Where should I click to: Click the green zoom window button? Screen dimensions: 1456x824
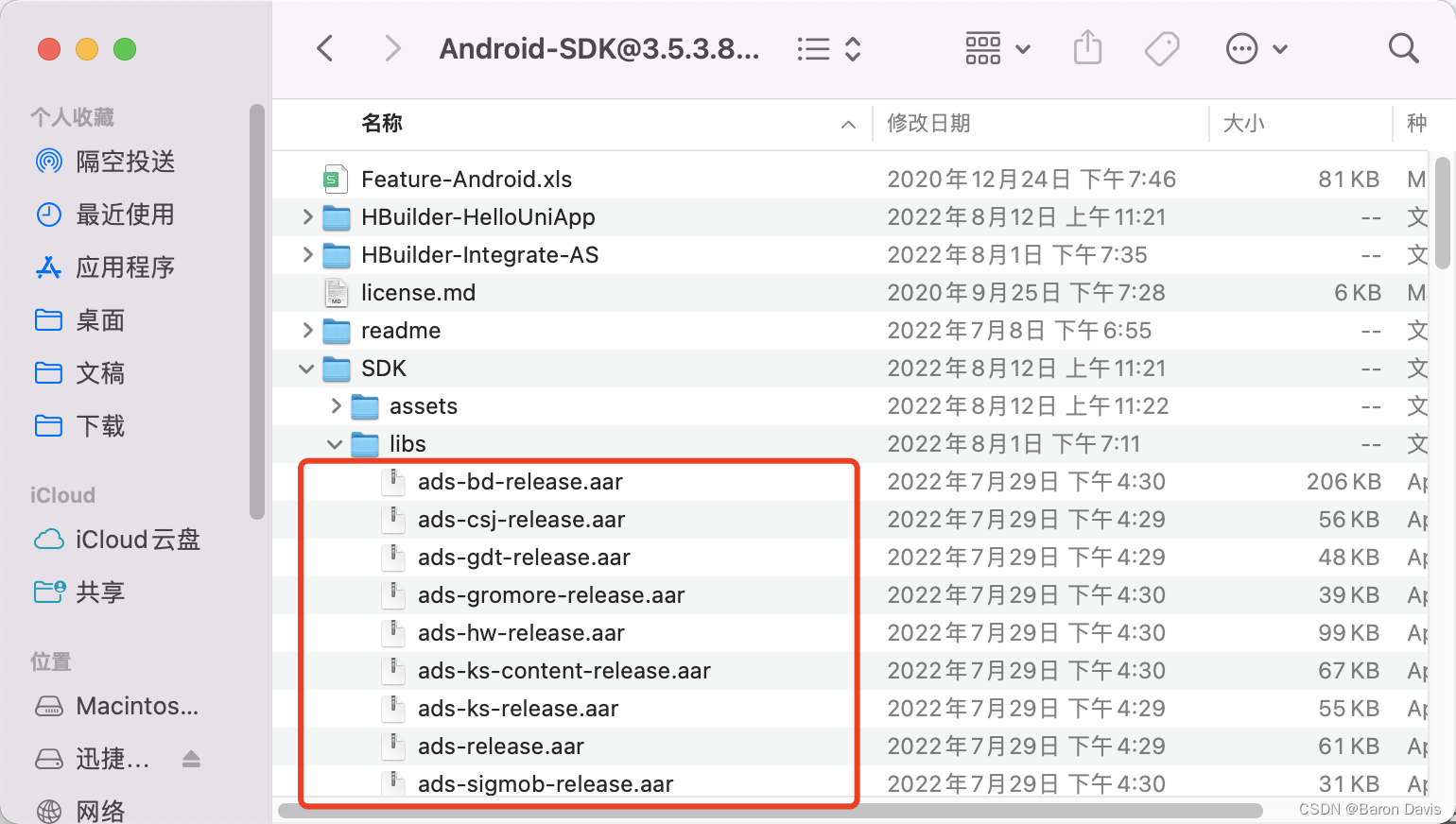[125, 49]
